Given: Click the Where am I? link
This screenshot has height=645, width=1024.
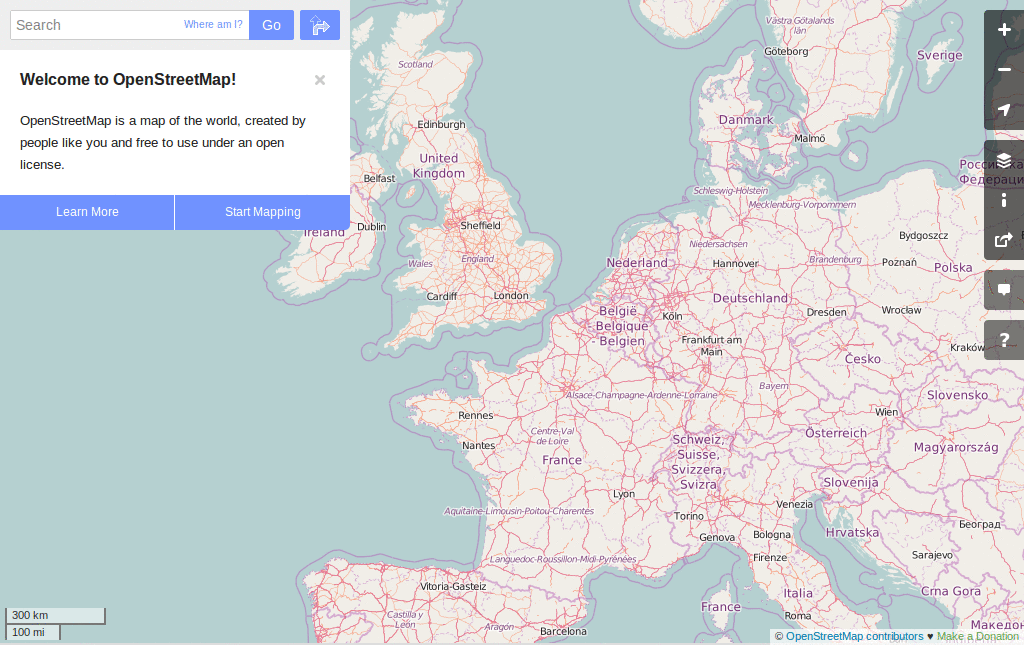Looking at the screenshot, I should 213,24.
